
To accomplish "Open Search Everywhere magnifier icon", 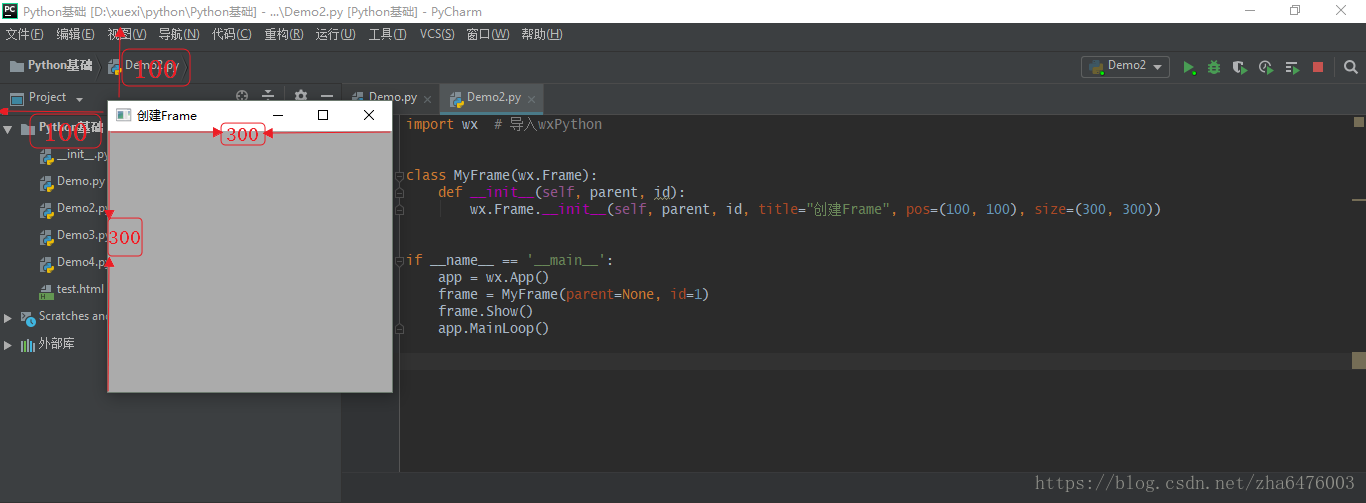I will pyautogui.click(x=1351, y=67).
